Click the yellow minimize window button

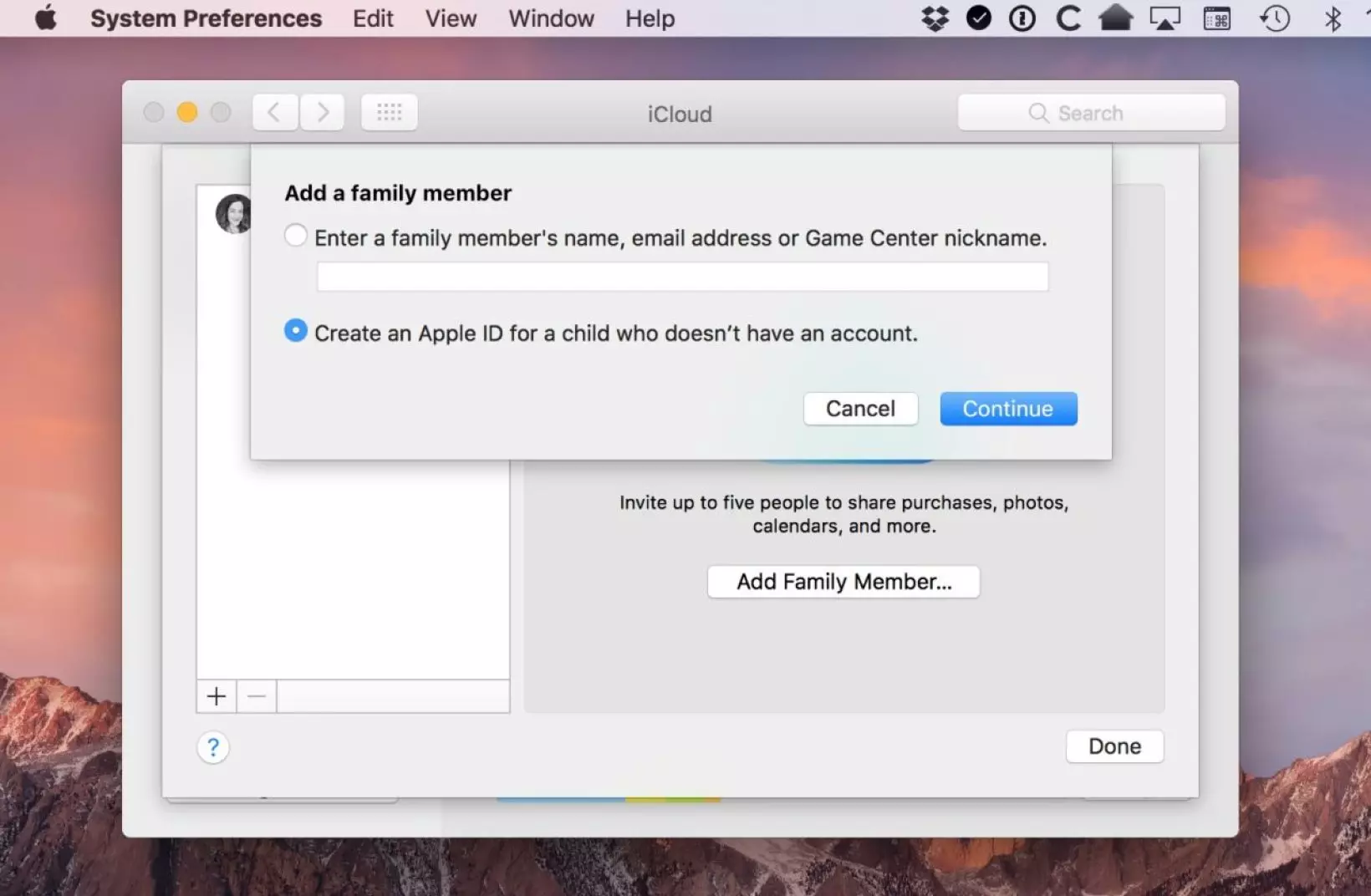[187, 112]
